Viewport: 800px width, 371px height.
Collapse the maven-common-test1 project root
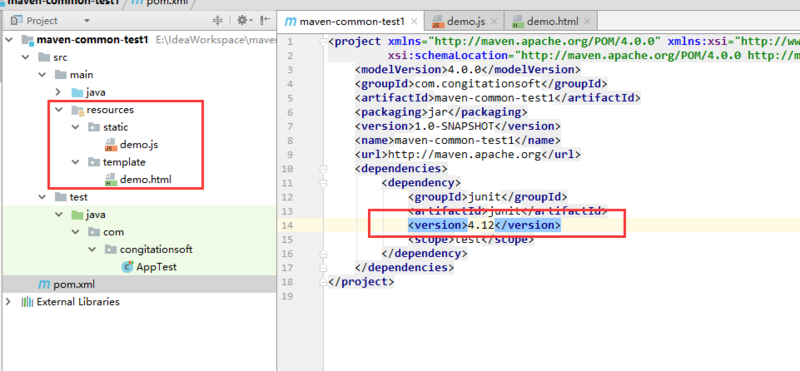9,40
